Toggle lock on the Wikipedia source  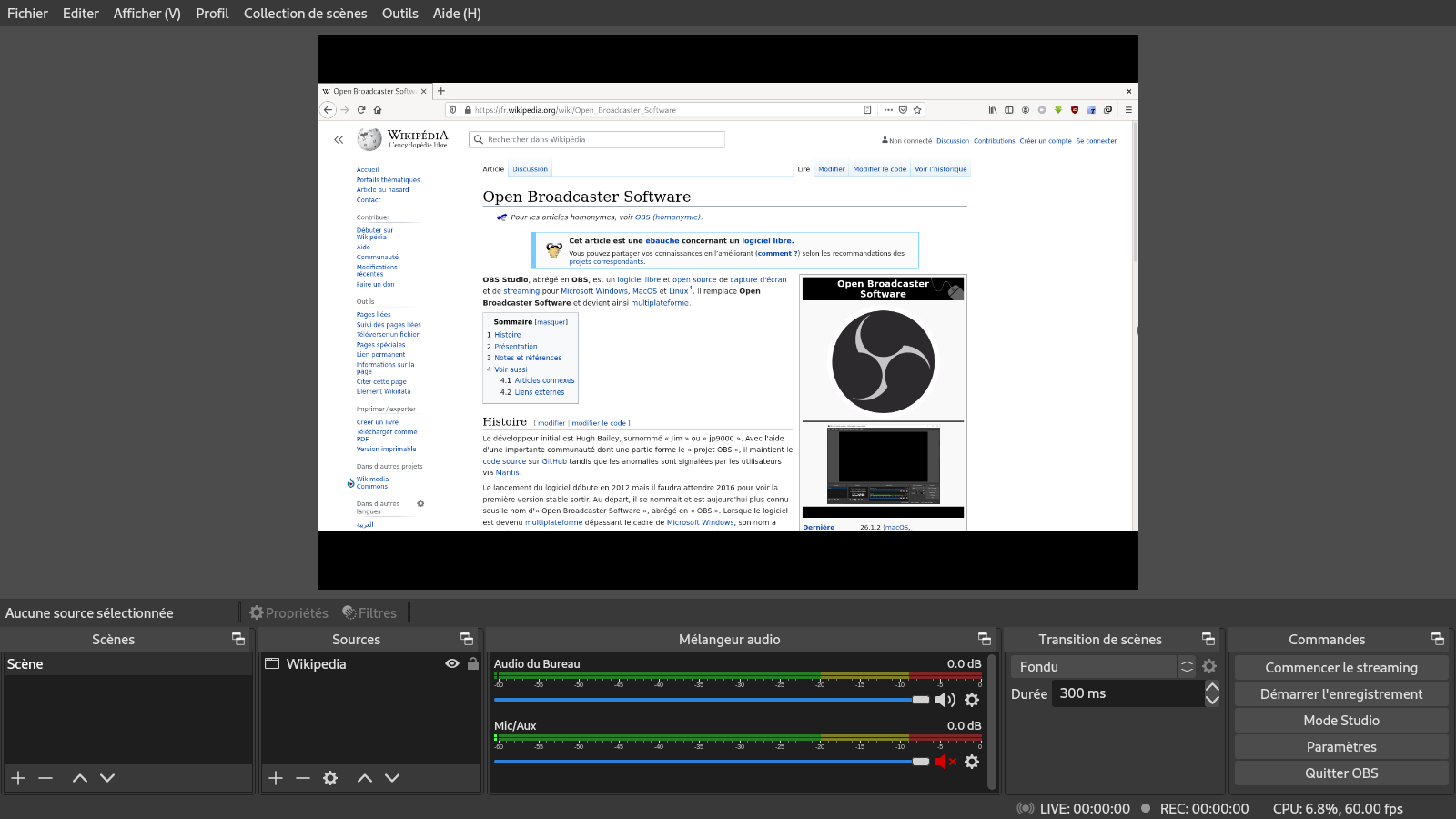pos(473,663)
